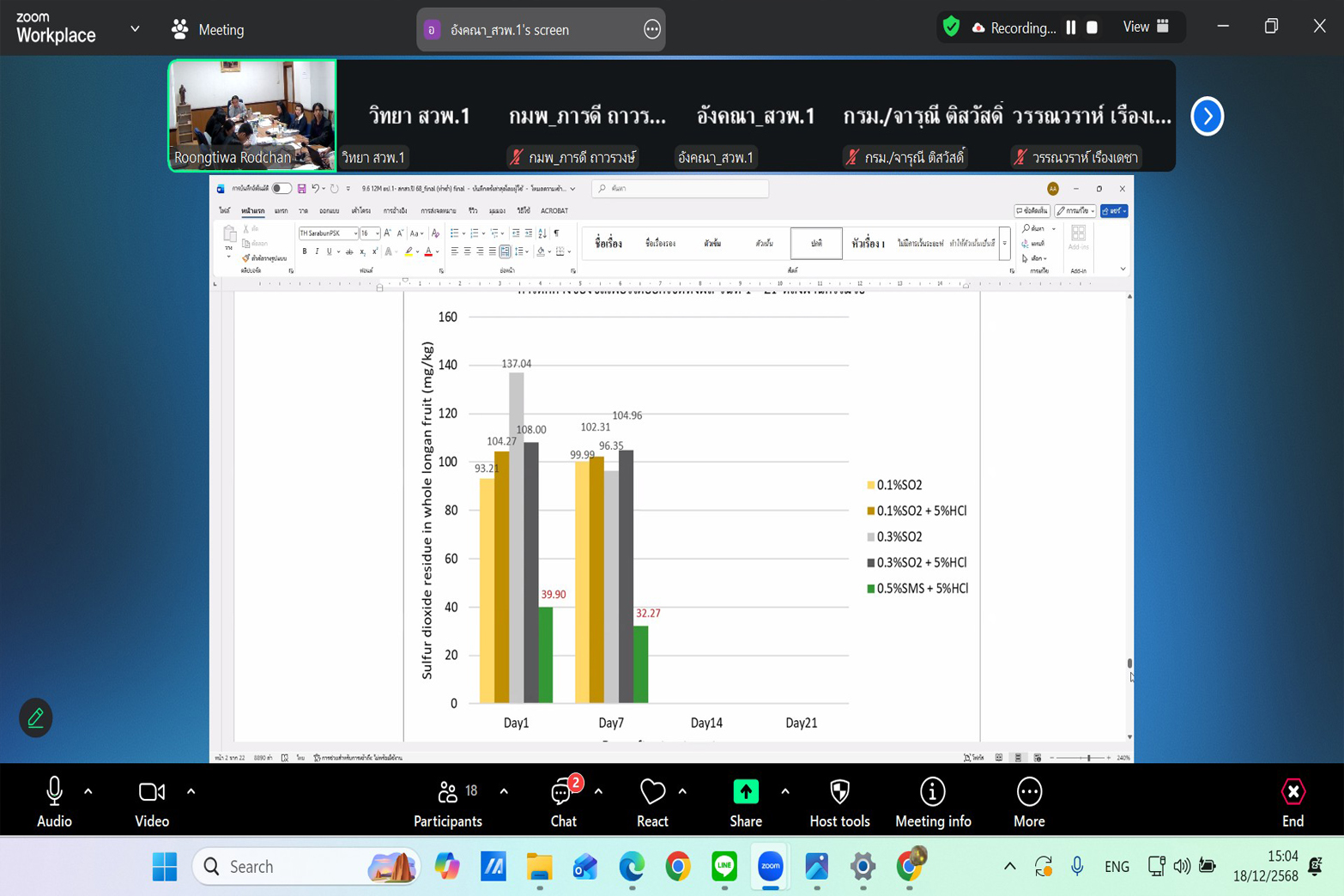Switch to the Meeting tab
The image size is (1344, 896).
tap(209, 29)
